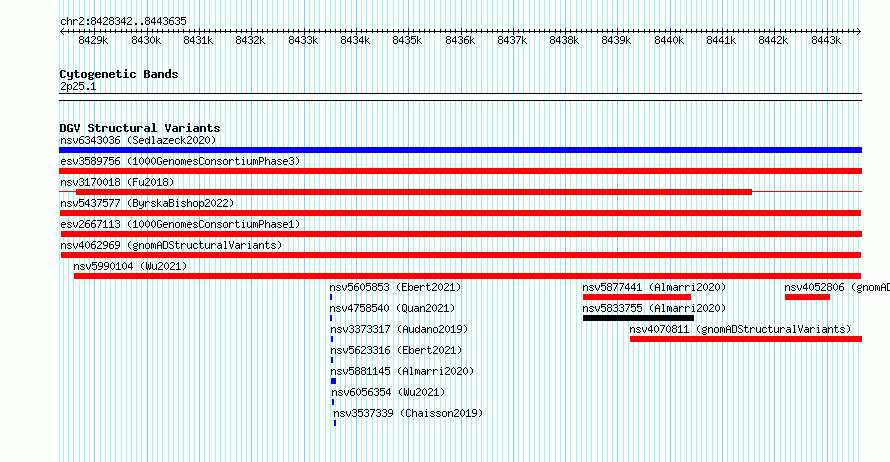The width and height of the screenshot is (890, 462).
Task: Select the black nsv5833755 variant bar
Action: (x=639, y=318)
